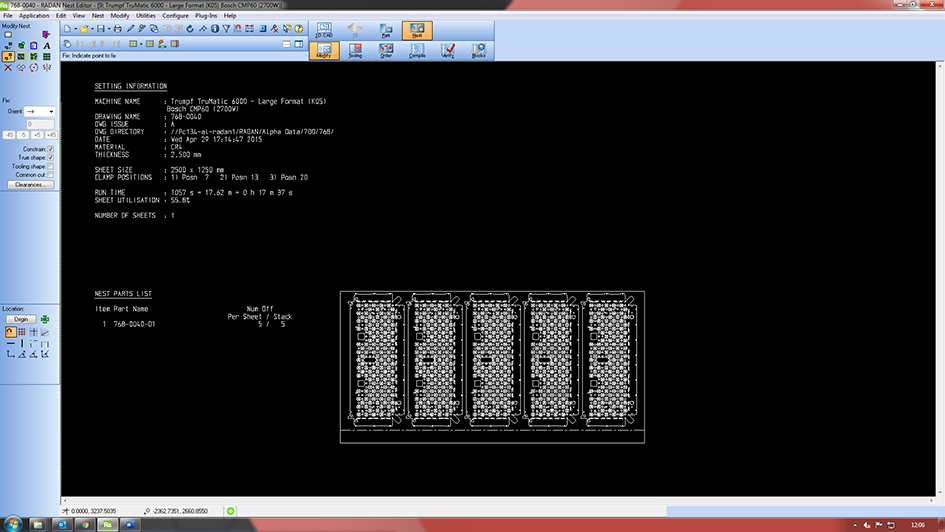Screen dimensions: 945x532
Task: Open the Configure menu
Action: coord(175,16)
